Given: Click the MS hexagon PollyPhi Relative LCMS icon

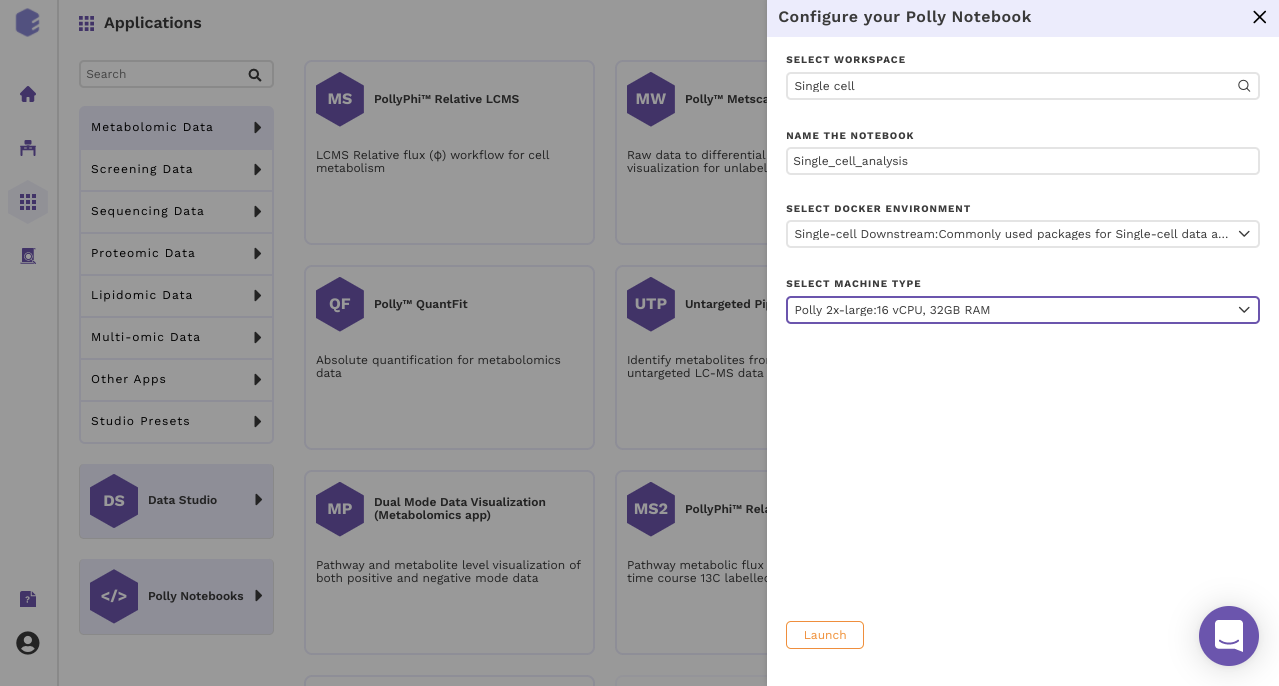Looking at the screenshot, I should [340, 99].
